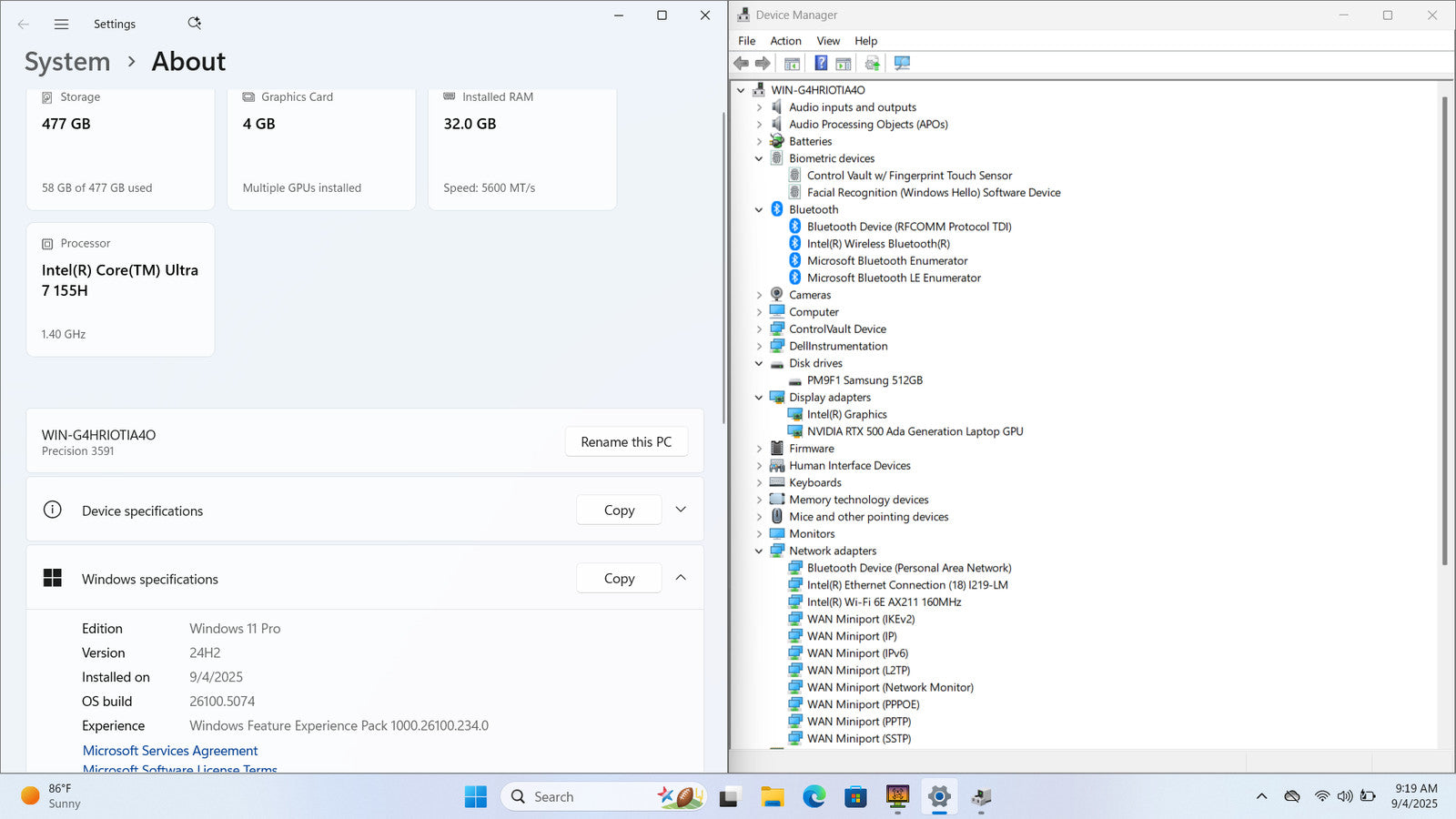Viewport: 1456px width, 819px height.
Task: Collapse the Windows specifications section
Action: click(x=681, y=578)
